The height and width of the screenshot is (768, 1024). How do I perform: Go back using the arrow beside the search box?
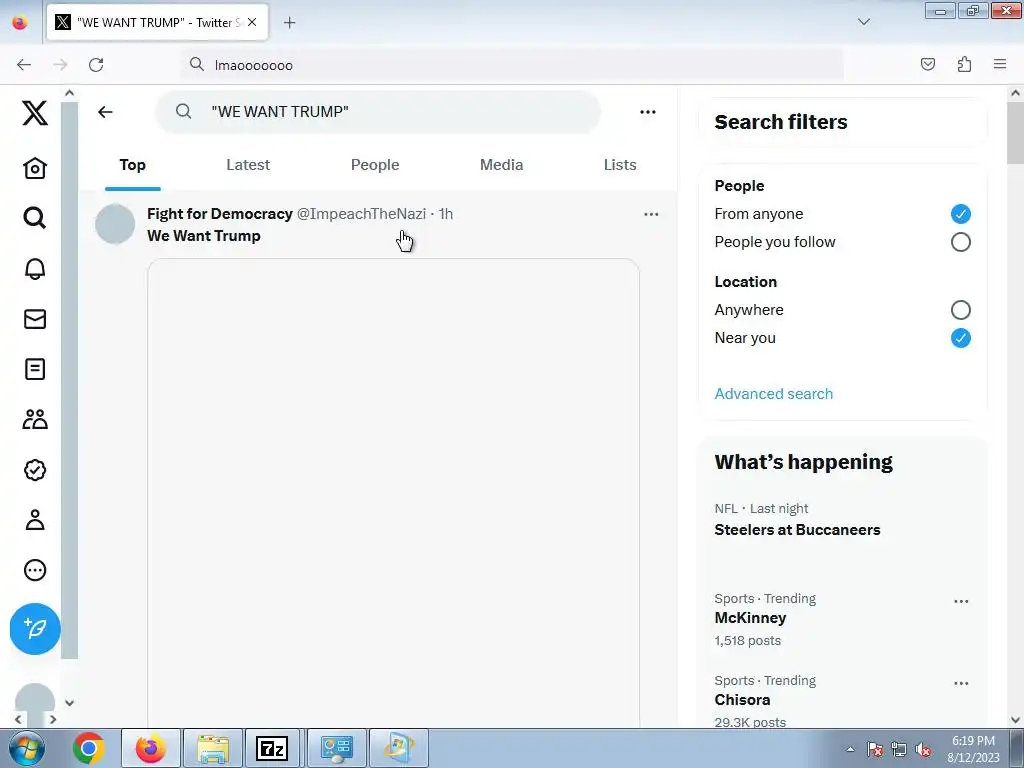tap(105, 112)
